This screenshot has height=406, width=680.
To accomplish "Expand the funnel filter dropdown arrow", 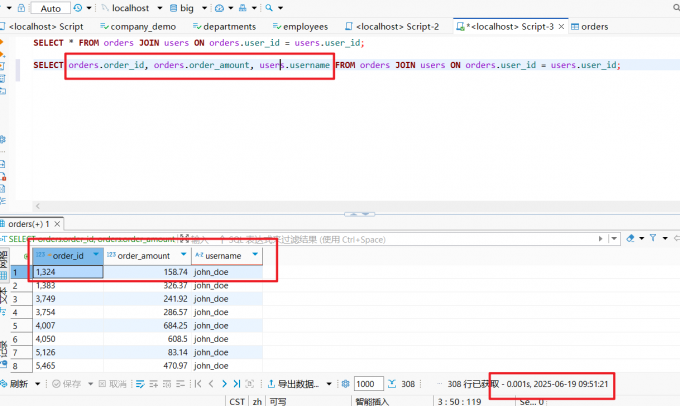I will 665,238.
